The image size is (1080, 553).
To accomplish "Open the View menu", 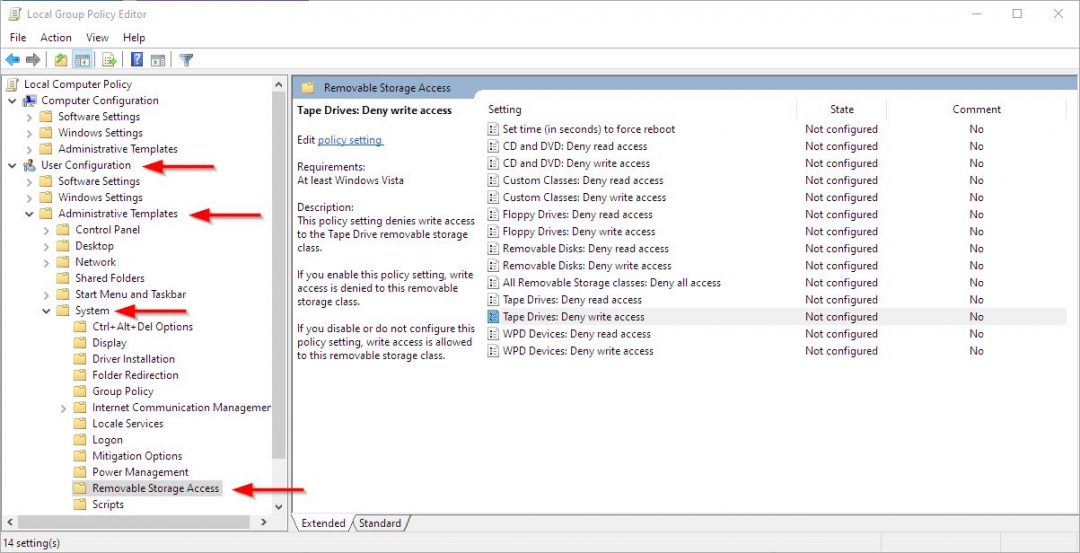I will pos(97,37).
